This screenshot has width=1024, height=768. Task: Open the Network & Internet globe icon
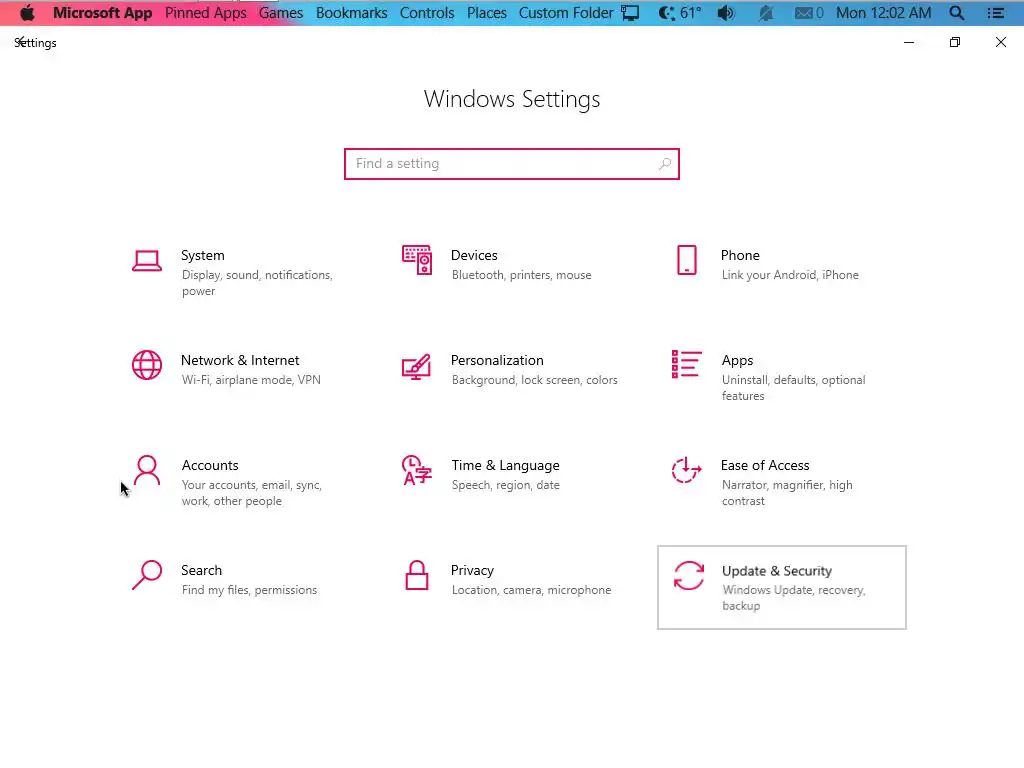click(147, 365)
